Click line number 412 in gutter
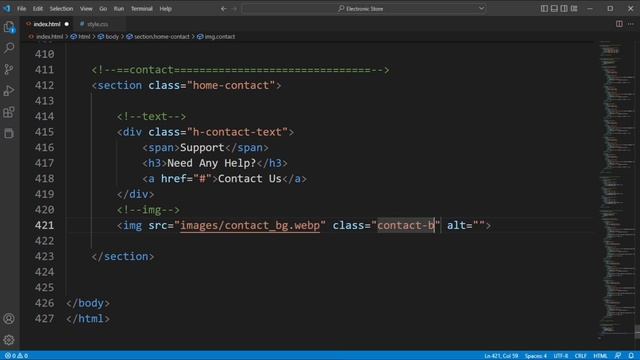Image resolution: width=640 pixels, height=360 pixels. [x=44, y=85]
